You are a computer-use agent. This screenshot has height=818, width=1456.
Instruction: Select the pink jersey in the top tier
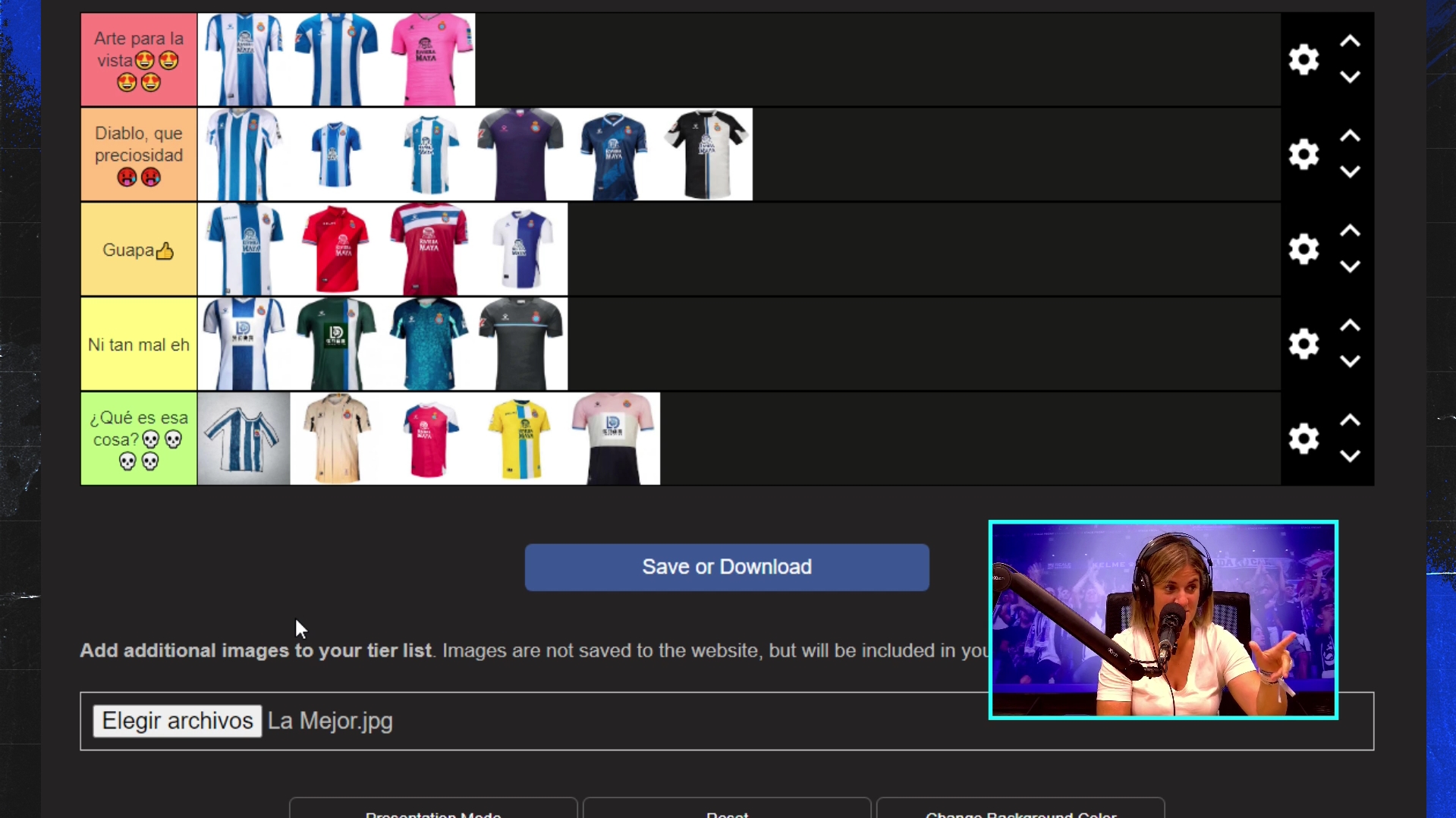pyautogui.click(x=429, y=59)
